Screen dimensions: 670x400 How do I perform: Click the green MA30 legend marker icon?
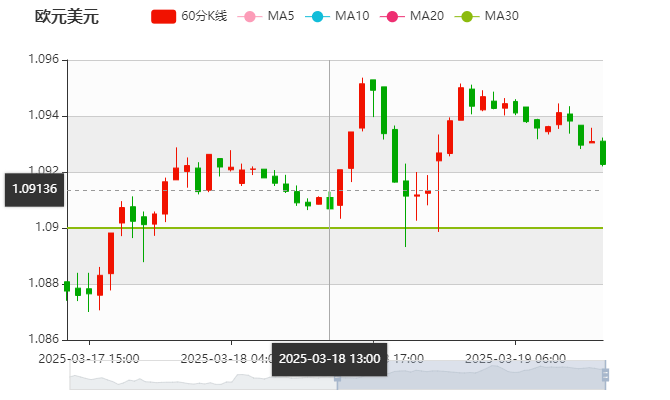467,16
